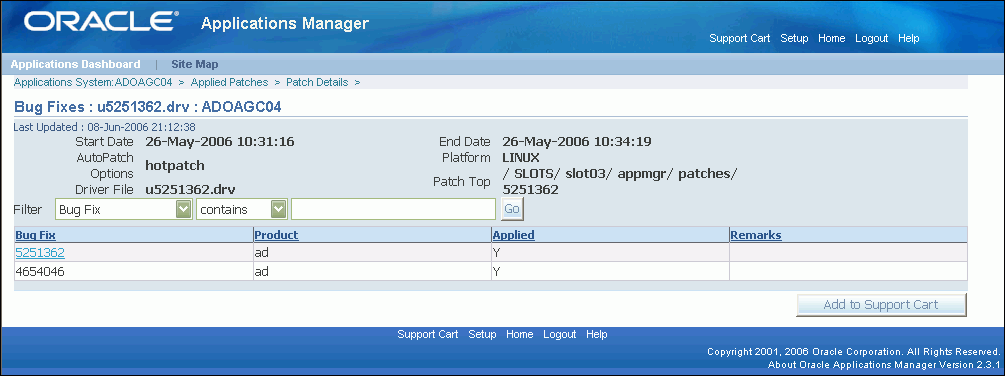
Task: Switch to Site Map tab
Action: [195, 64]
